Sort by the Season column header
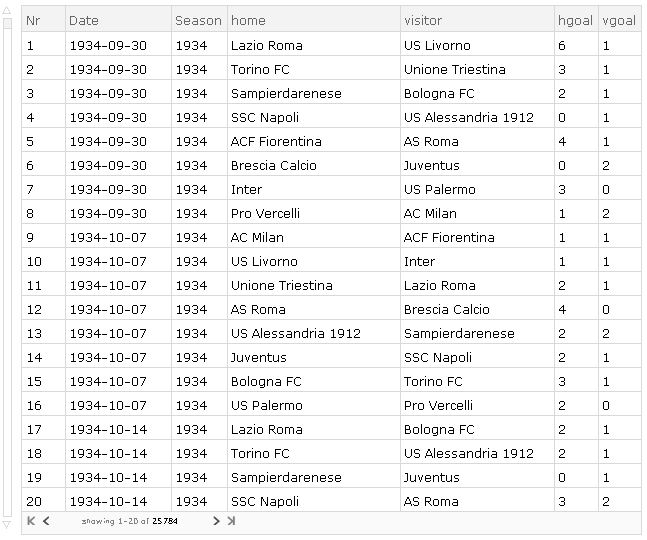The image size is (647, 540). pos(199,20)
